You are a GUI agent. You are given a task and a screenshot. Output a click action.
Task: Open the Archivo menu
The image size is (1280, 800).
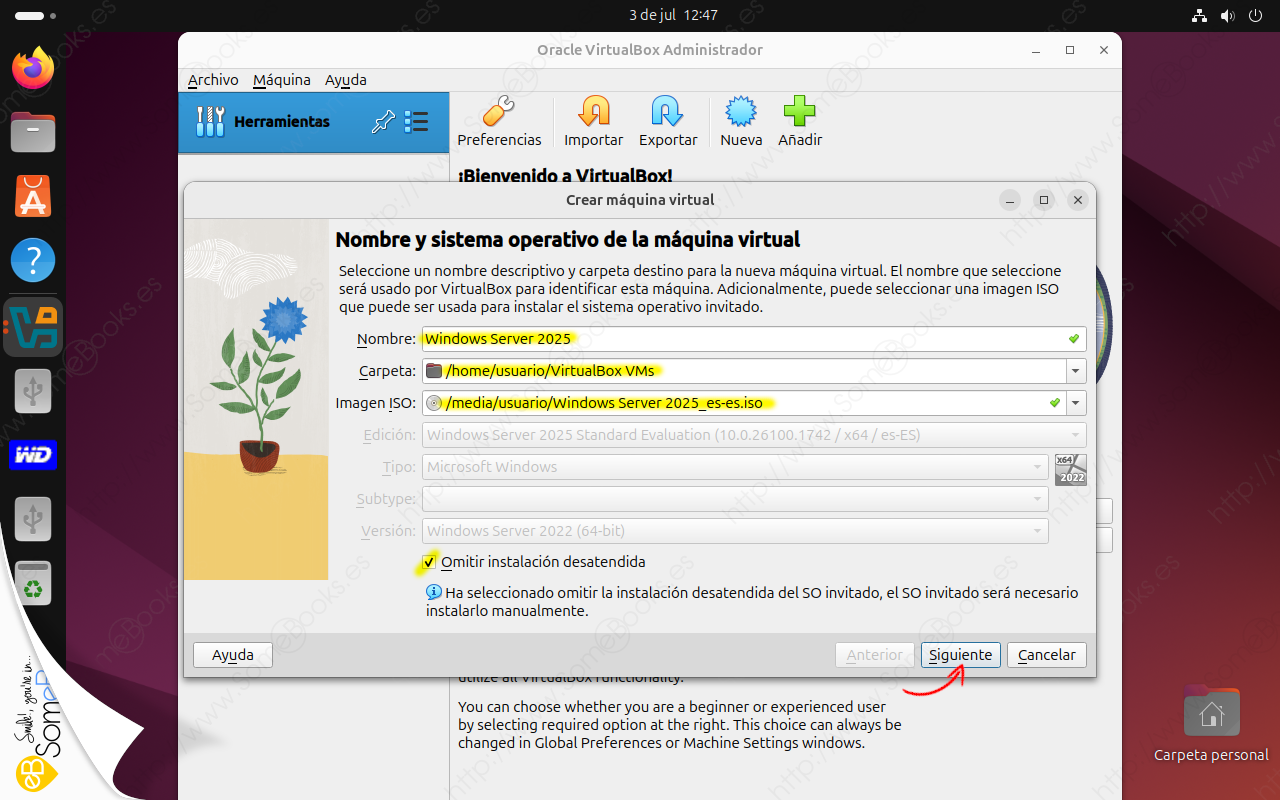(x=213, y=80)
